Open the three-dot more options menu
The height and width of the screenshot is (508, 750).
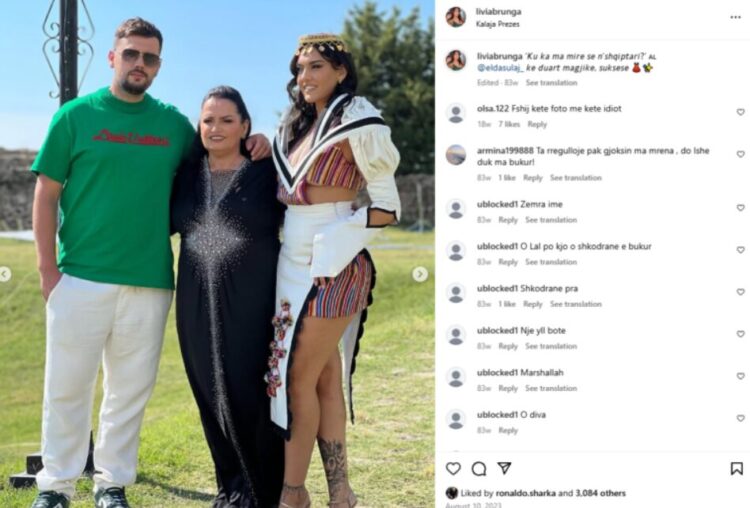[x=736, y=17]
